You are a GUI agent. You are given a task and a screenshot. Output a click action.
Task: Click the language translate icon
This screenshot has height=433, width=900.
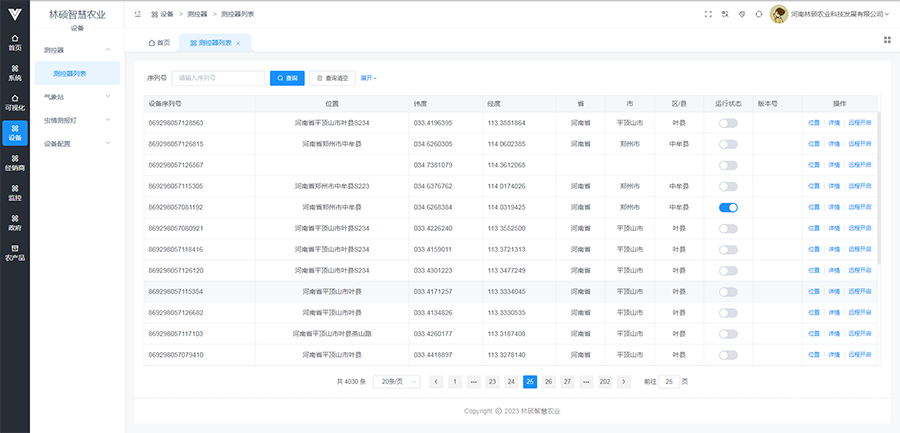tap(725, 14)
